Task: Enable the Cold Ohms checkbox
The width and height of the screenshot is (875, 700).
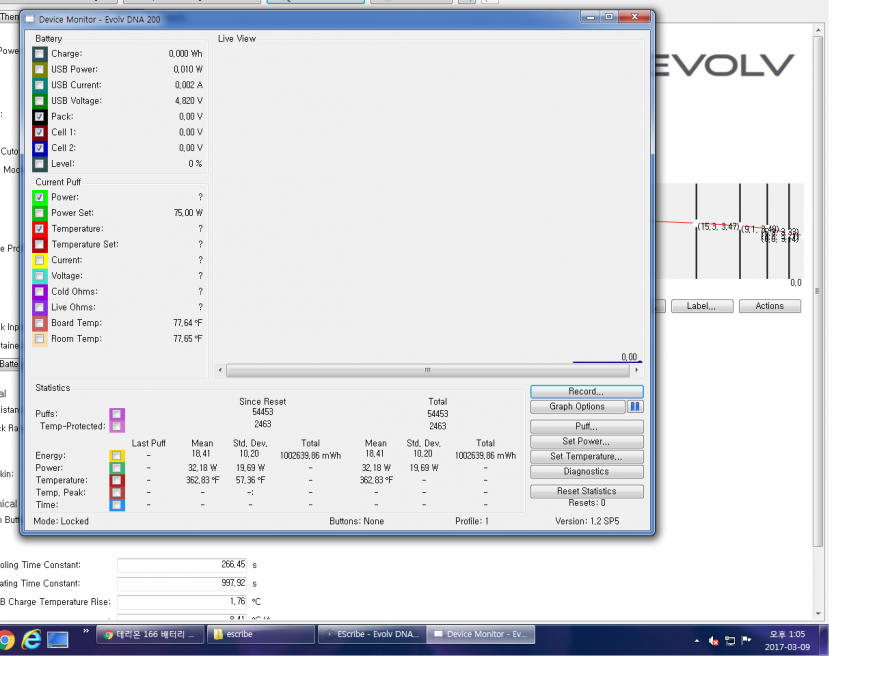Action: (39, 291)
